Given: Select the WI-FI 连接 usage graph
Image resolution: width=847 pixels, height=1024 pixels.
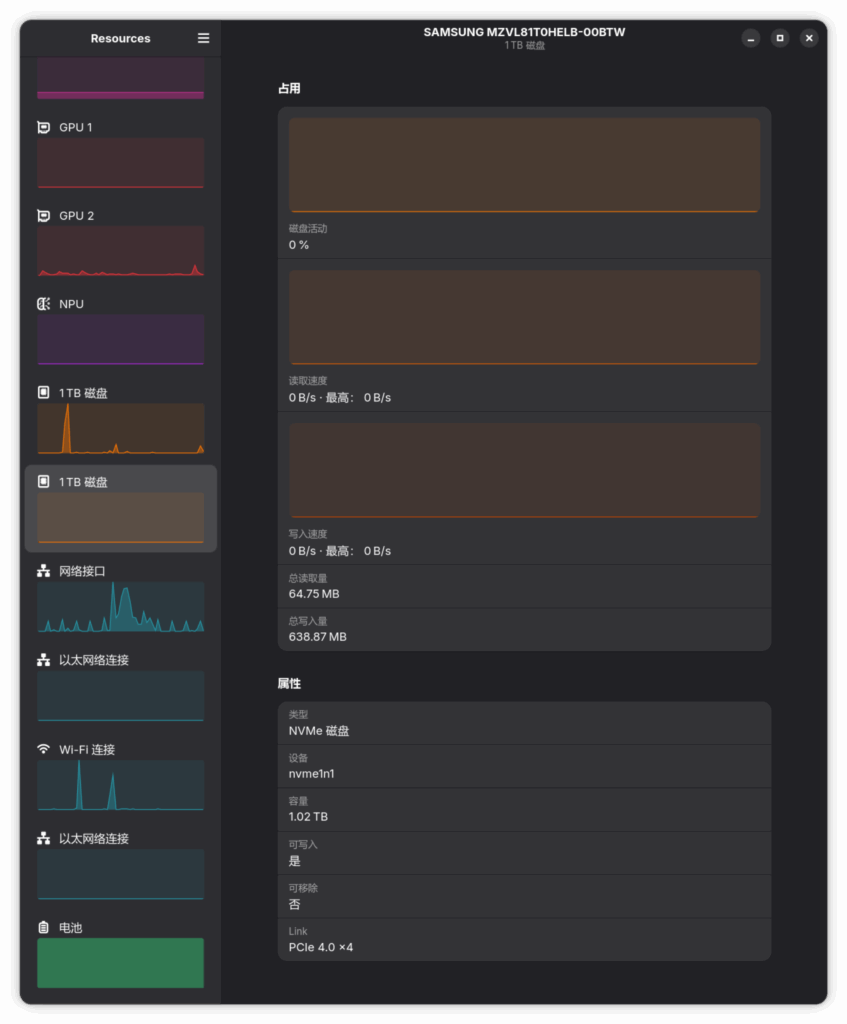Looking at the screenshot, I should coord(120,785).
